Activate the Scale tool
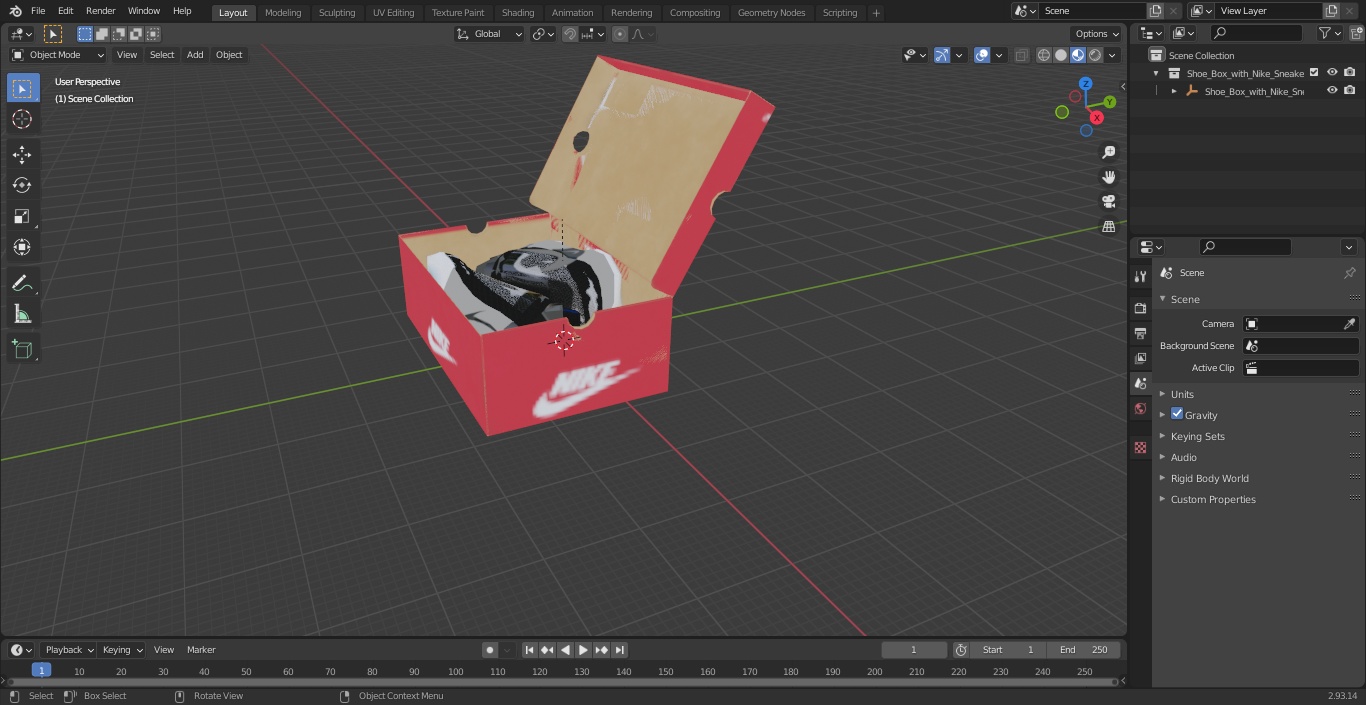 (x=22, y=216)
